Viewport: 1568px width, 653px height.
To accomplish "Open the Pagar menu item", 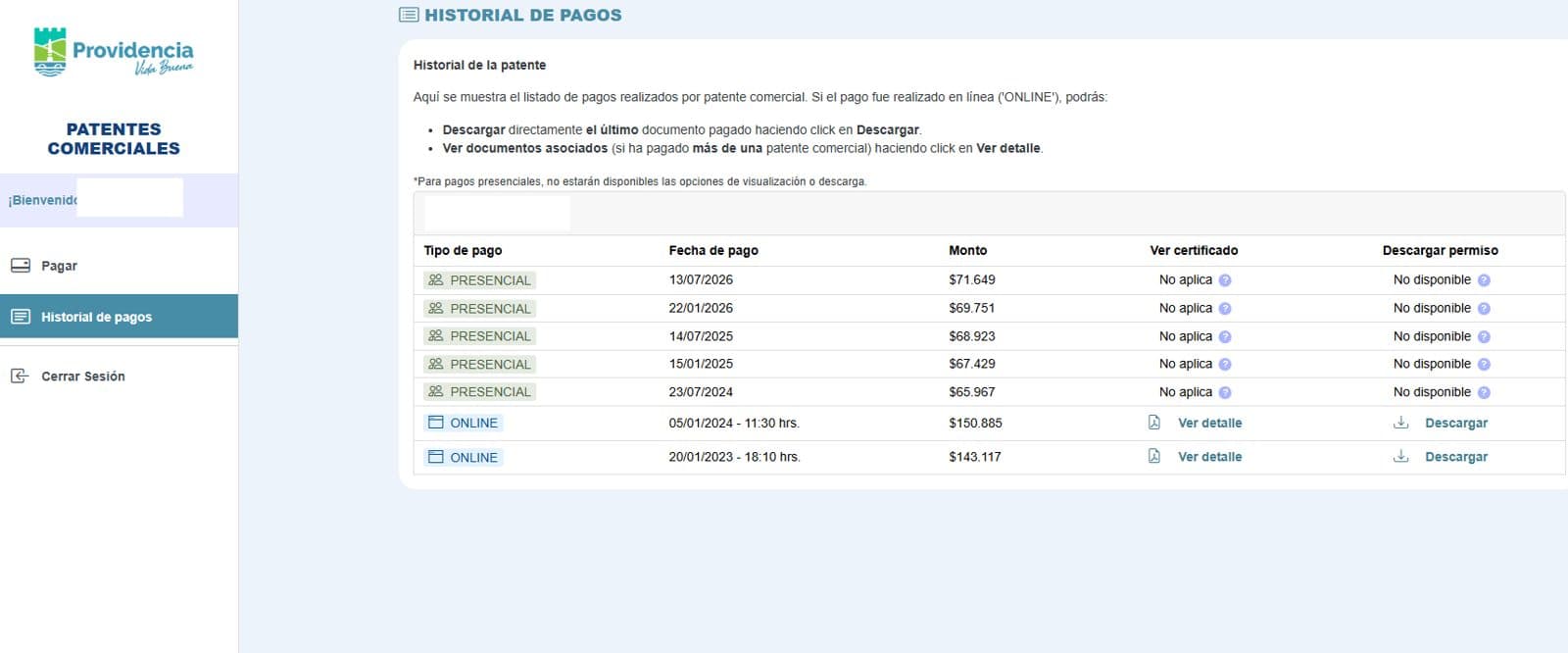I will [x=119, y=266].
